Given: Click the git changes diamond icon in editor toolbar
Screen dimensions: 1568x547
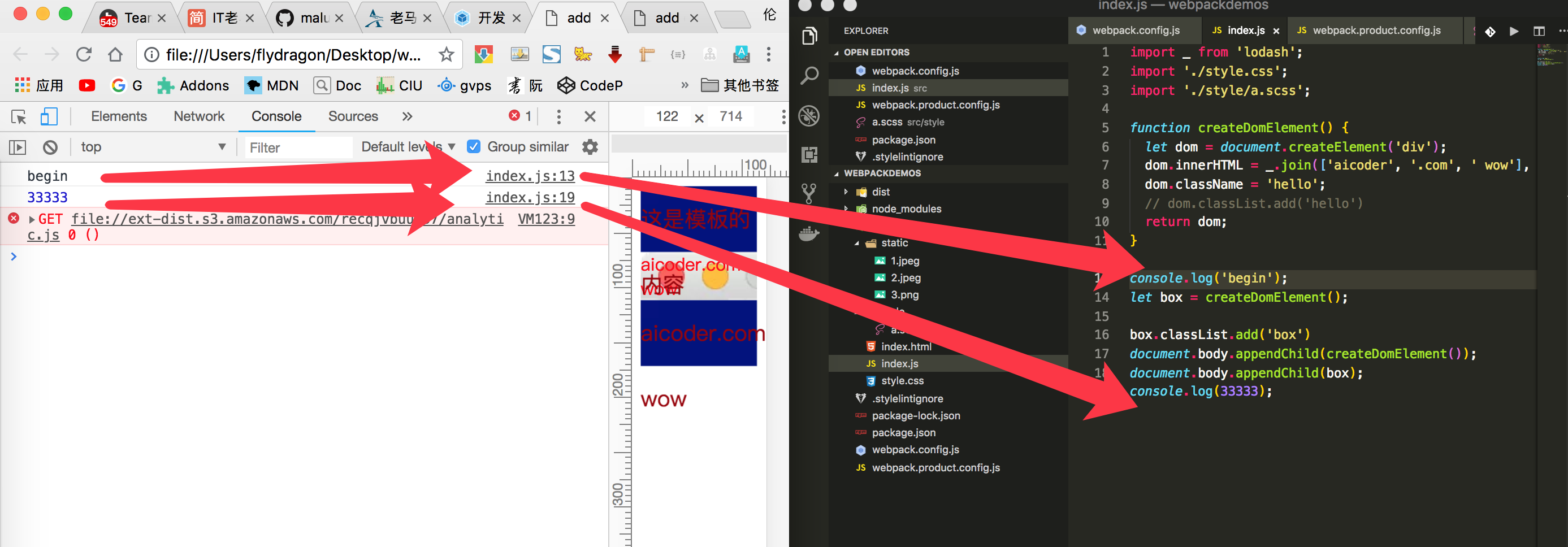Looking at the screenshot, I should [x=1490, y=31].
